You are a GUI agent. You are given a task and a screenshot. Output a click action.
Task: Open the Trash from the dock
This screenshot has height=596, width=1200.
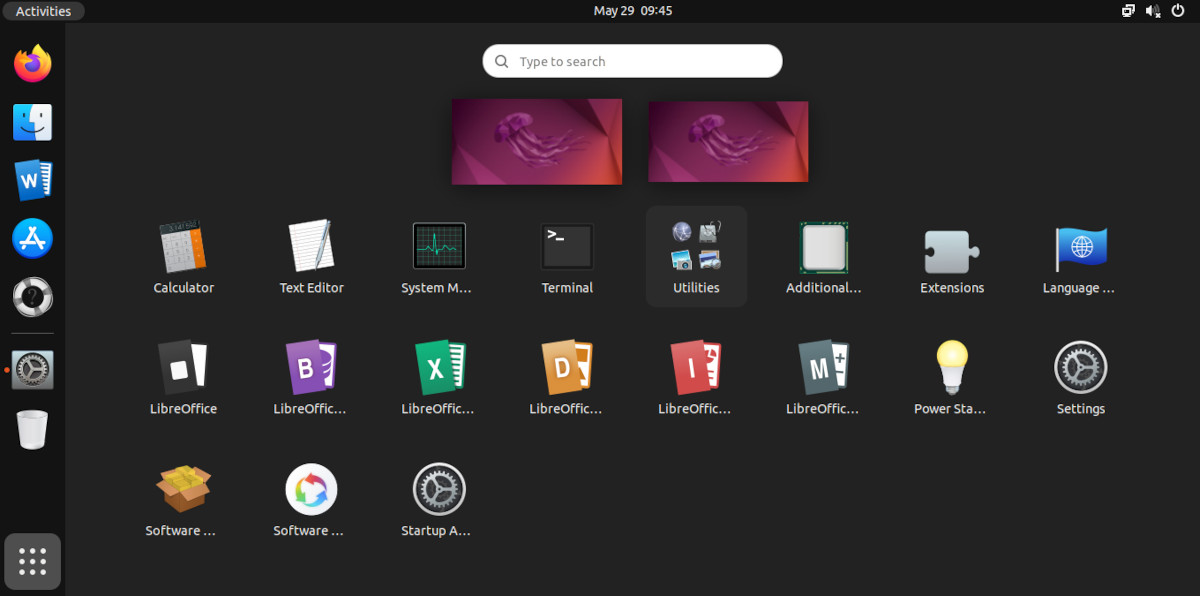coord(31,428)
